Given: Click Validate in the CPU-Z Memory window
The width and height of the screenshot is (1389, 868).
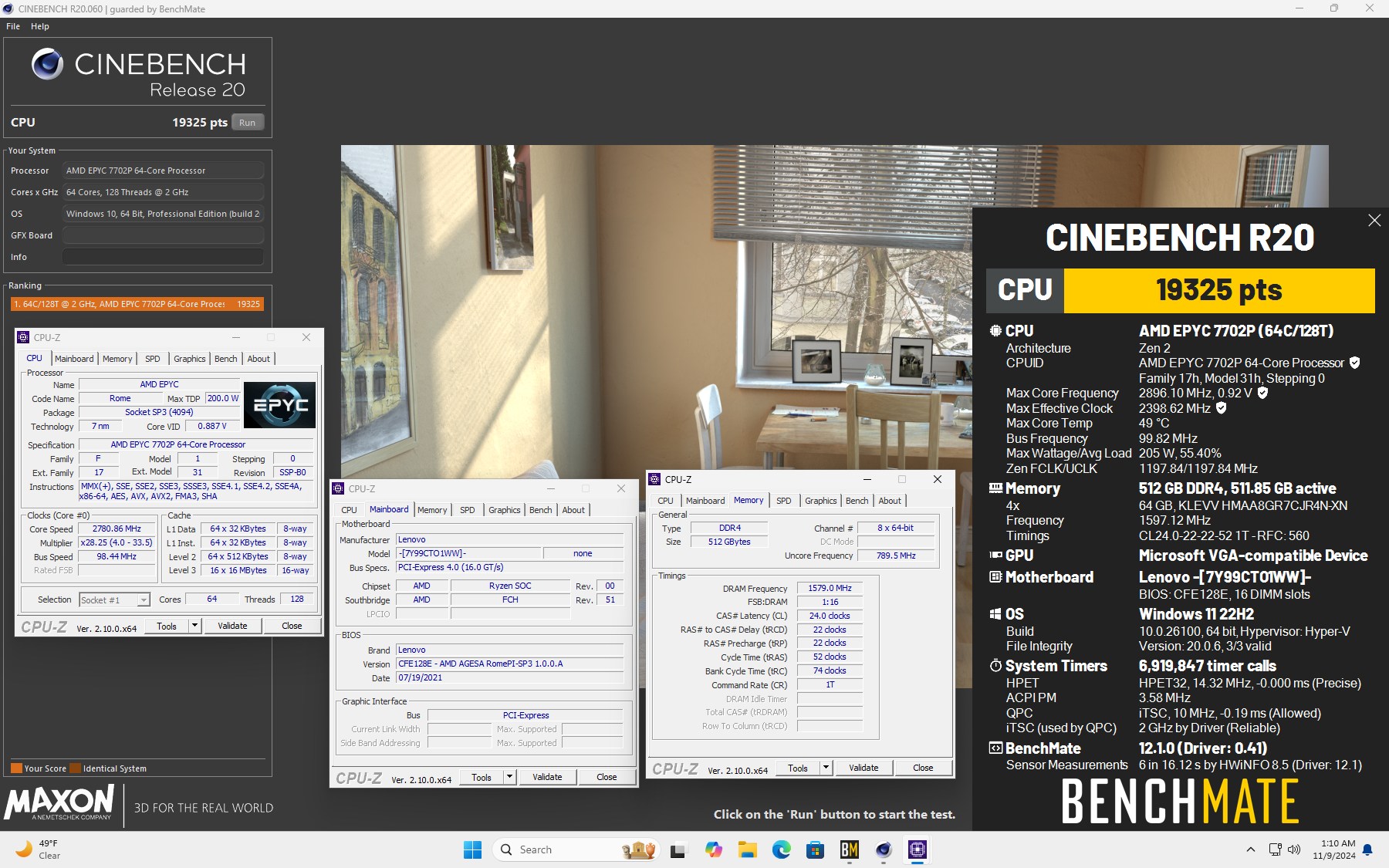Looking at the screenshot, I should pos(863,768).
